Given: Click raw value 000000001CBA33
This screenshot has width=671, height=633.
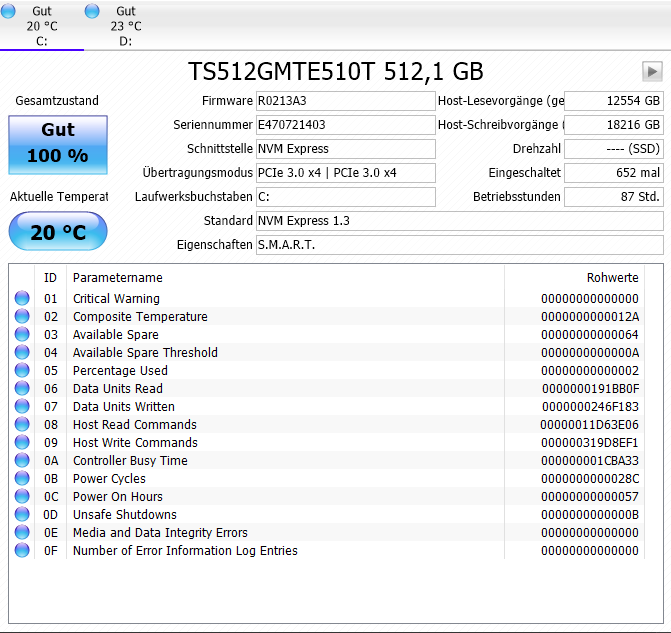Looking at the screenshot, I should coord(590,461).
